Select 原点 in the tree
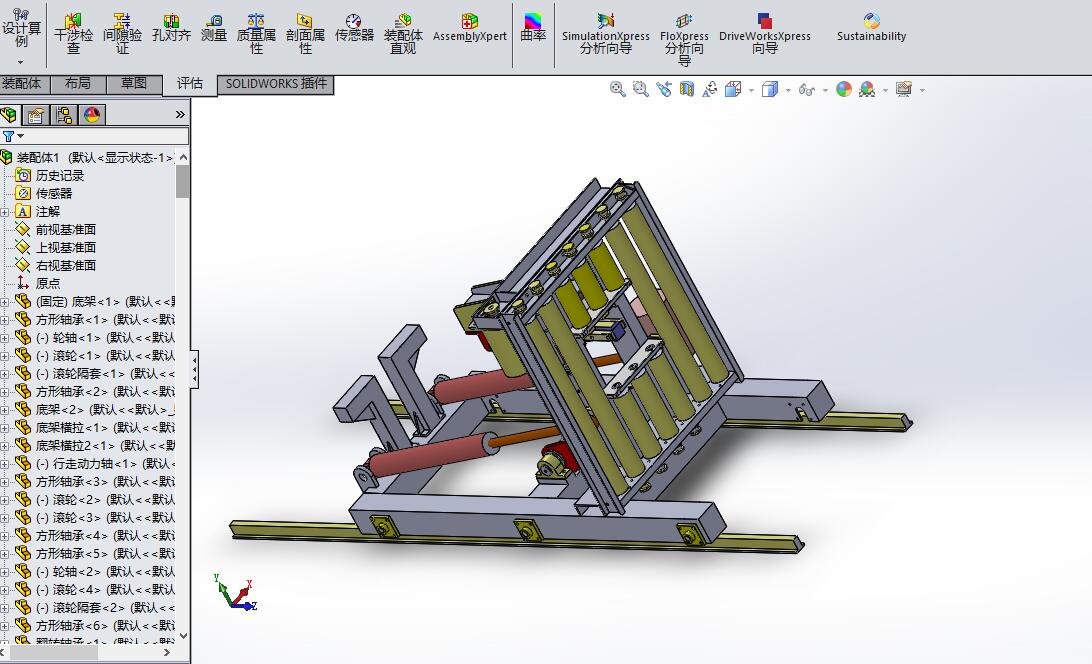 pos(38,284)
